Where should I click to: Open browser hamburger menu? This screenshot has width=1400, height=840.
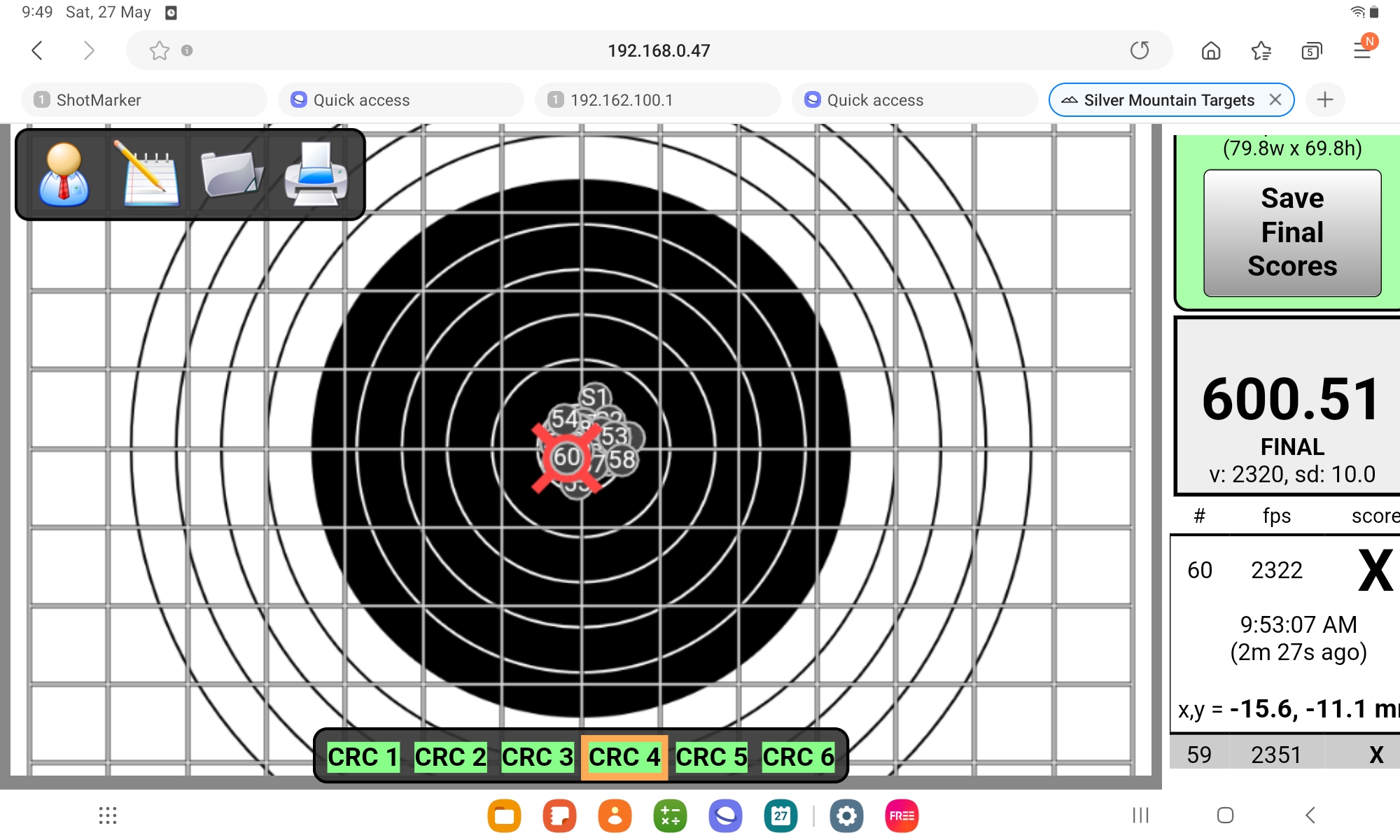point(1362,50)
